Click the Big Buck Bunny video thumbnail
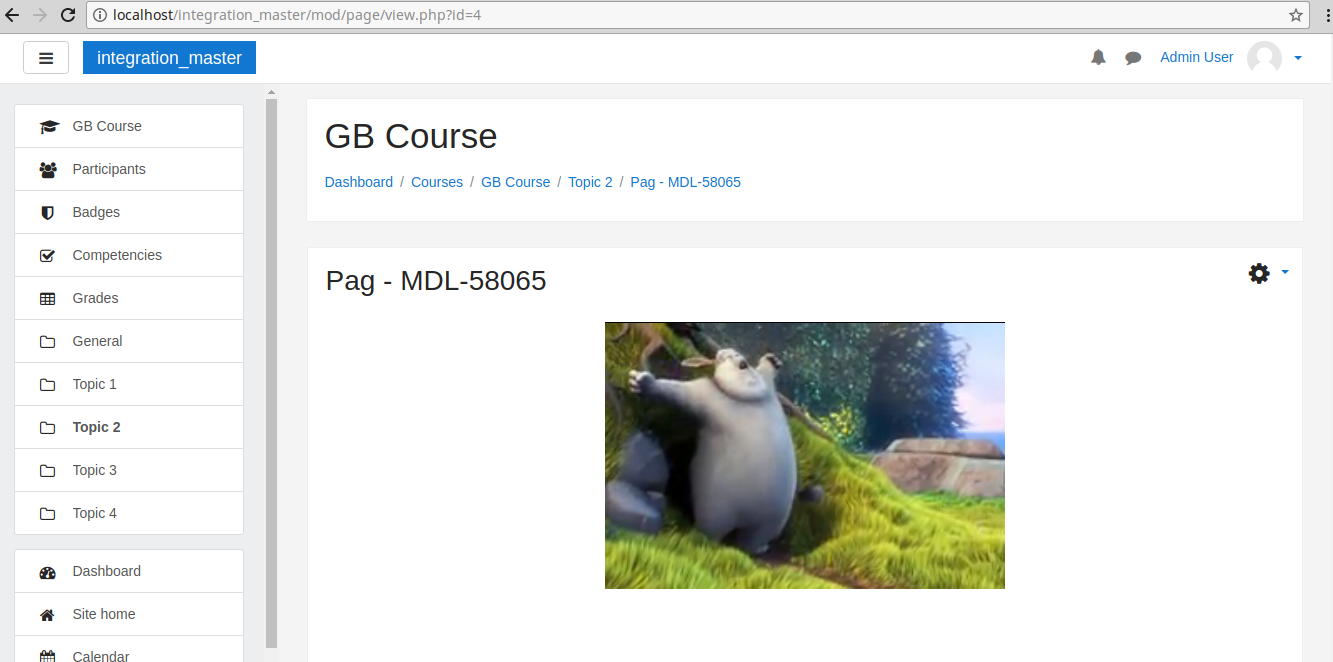Viewport: 1333px width, 662px height. (x=805, y=455)
